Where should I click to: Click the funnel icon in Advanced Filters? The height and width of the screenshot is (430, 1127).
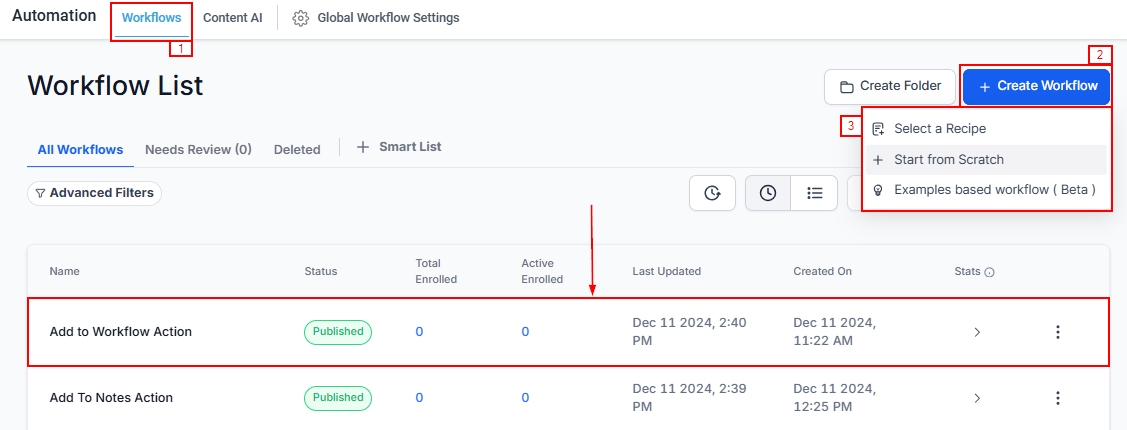click(x=40, y=193)
